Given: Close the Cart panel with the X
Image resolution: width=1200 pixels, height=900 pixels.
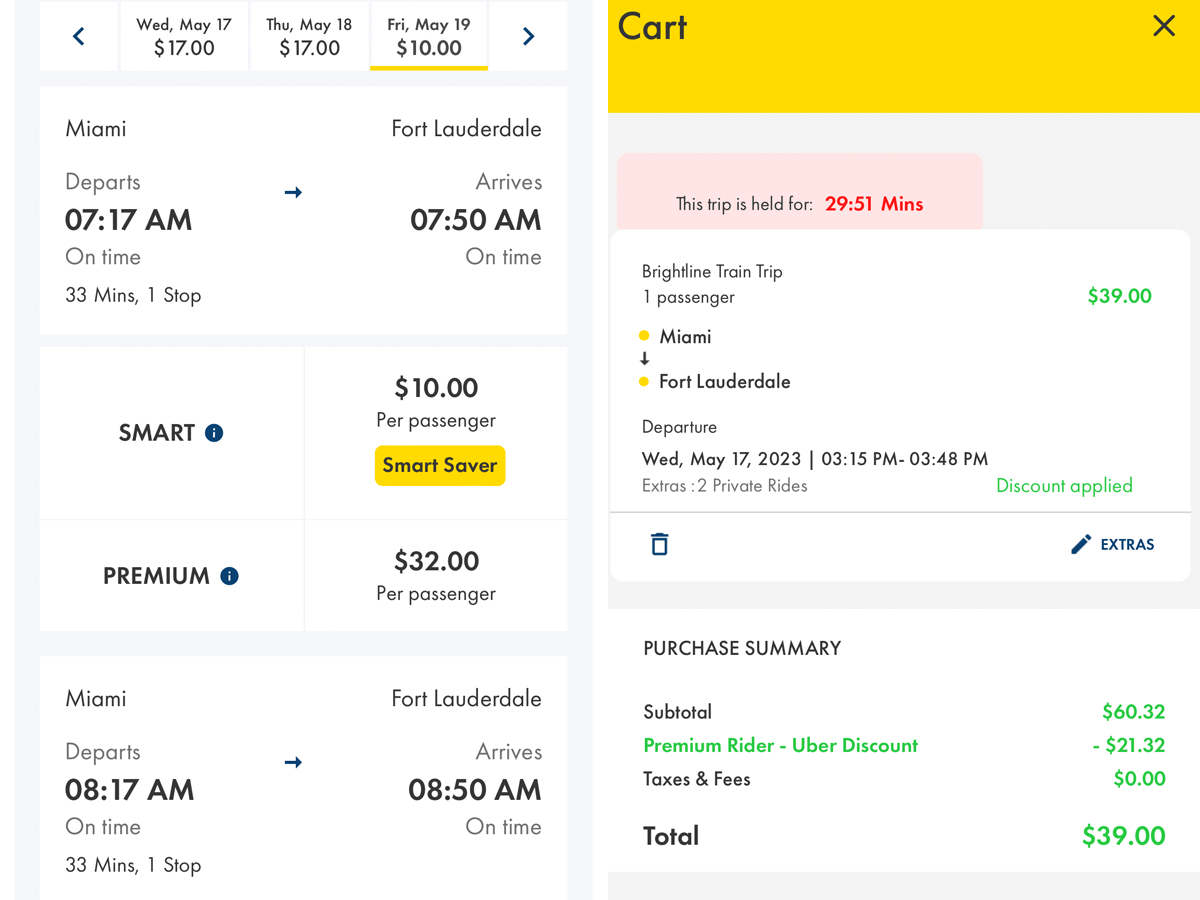Looking at the screenshot, I should point(1163,26).
